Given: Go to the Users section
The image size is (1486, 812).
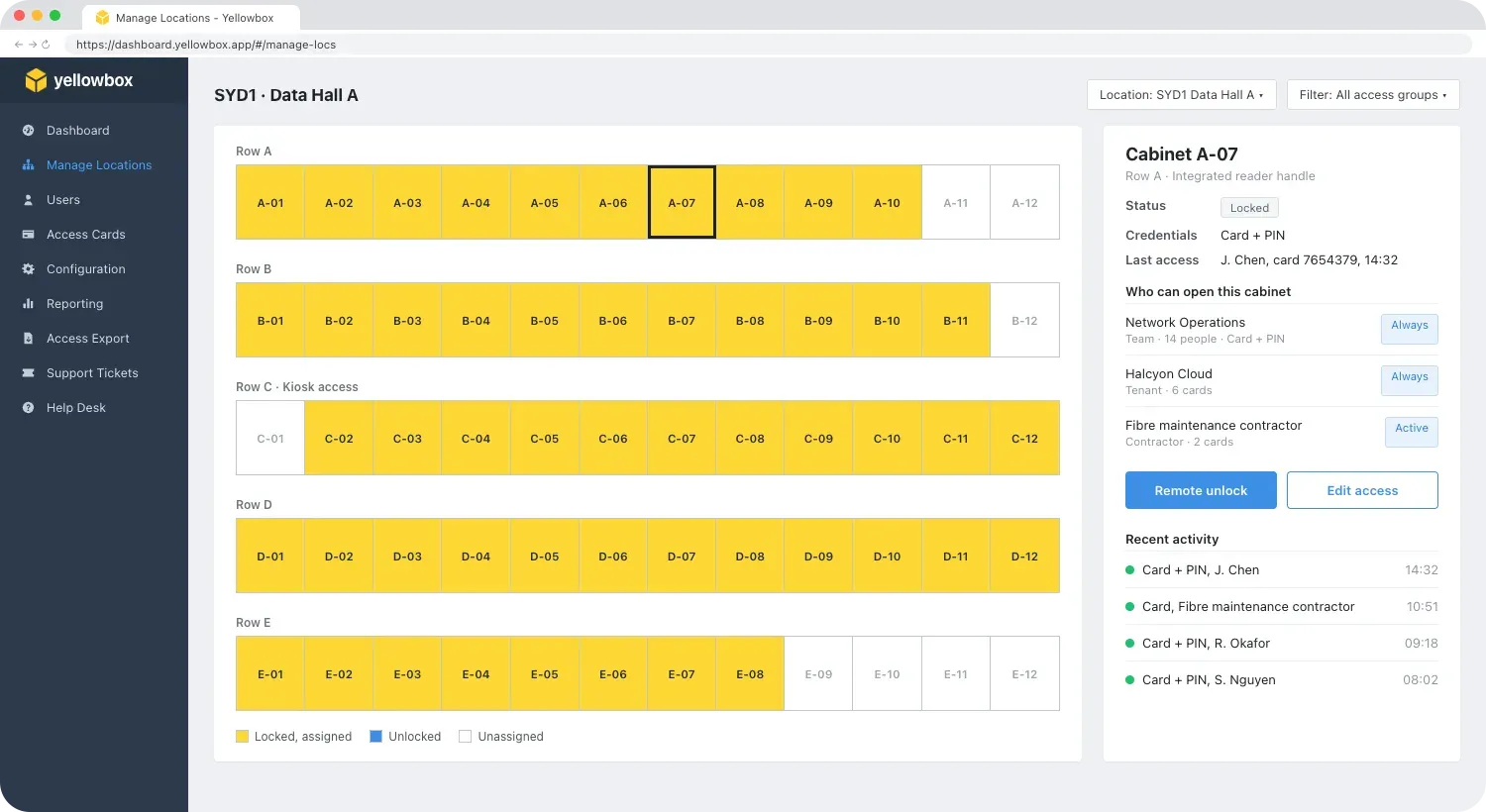Looking at the screenshot, I should 63,200.
